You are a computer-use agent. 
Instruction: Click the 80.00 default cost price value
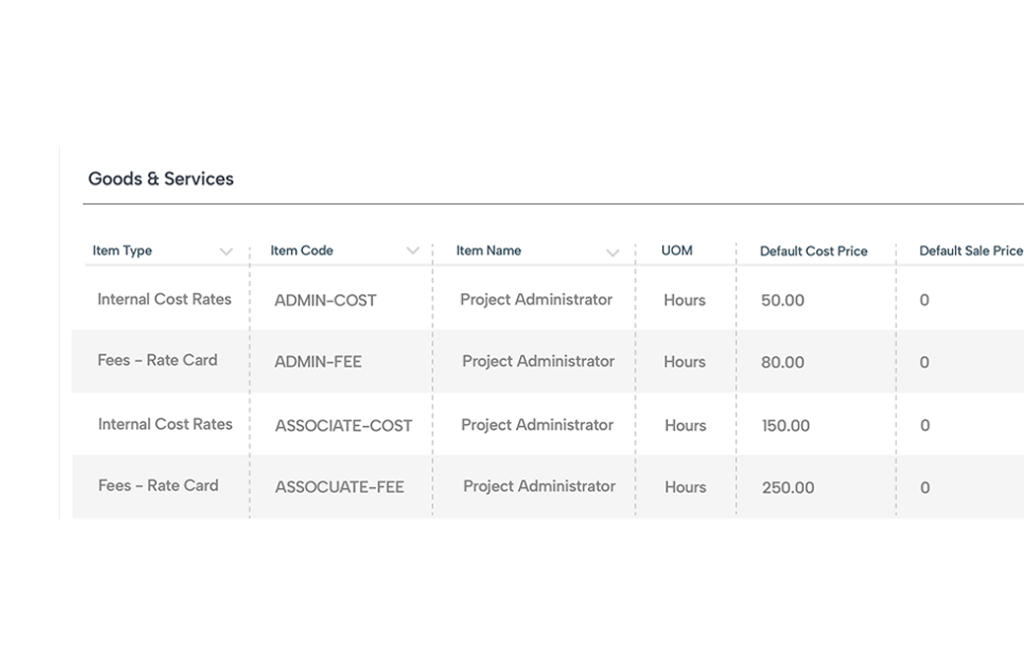pyautogui.click(x=782, y=362)
